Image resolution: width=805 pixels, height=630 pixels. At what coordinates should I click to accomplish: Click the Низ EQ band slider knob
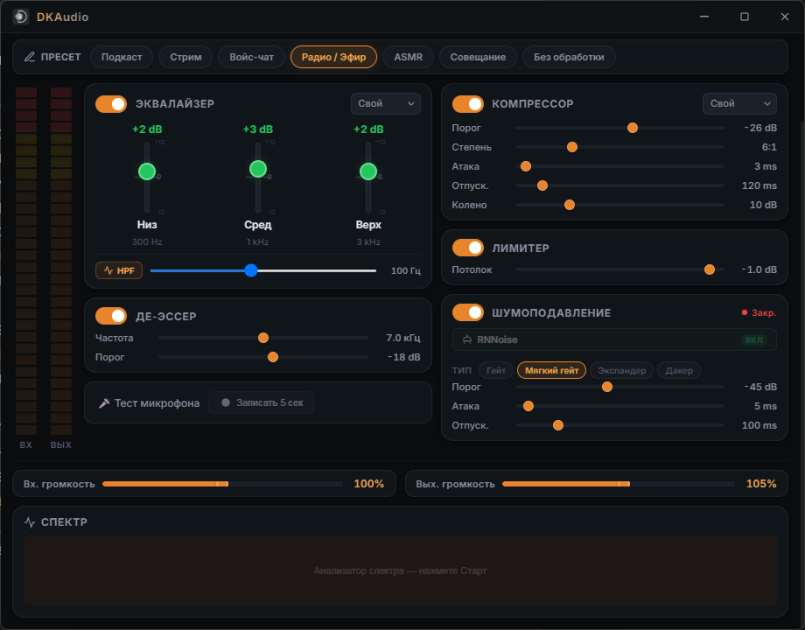[x=147, y=171]
